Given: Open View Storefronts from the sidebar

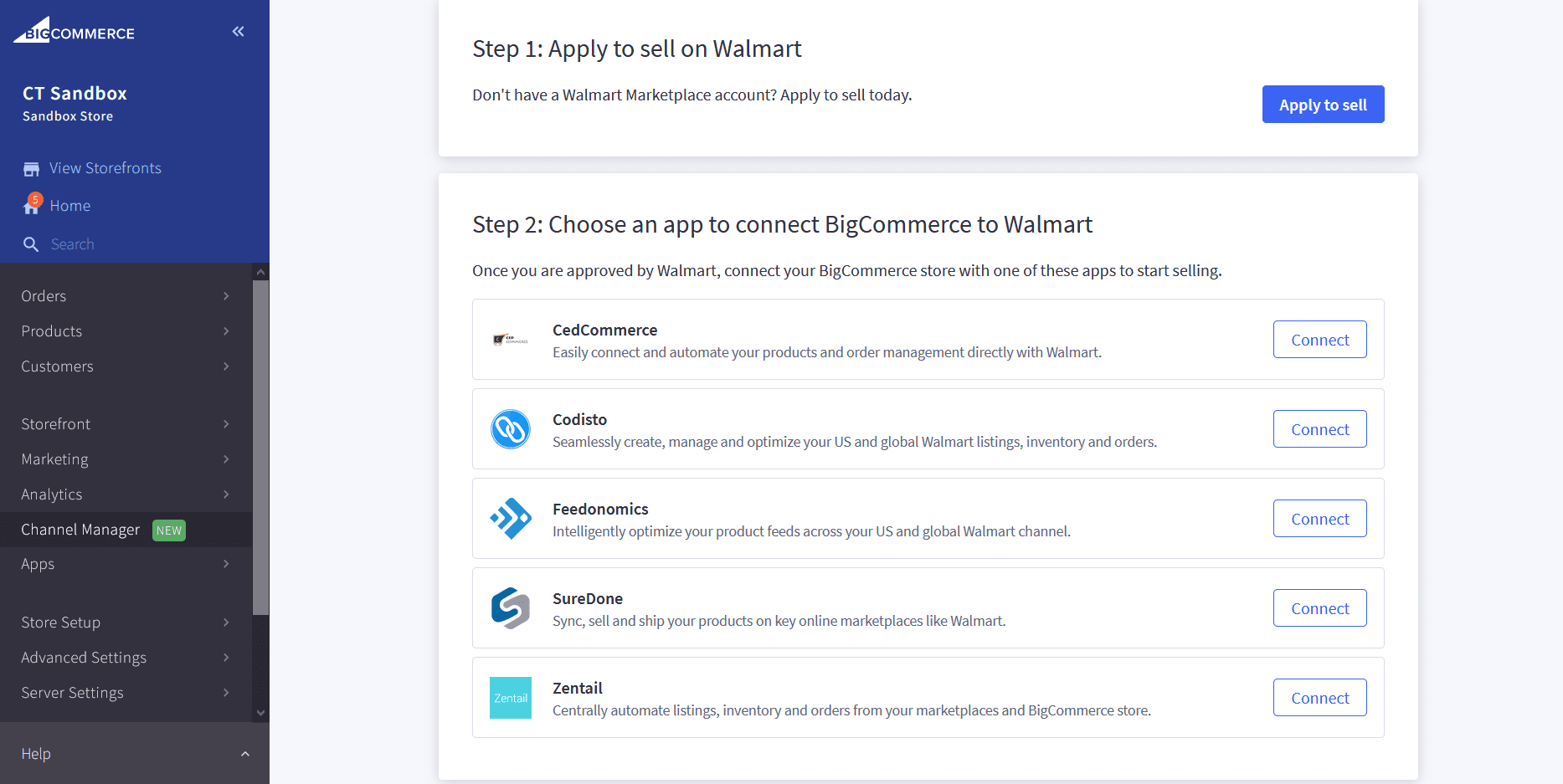Looking at the screenshot, I should 105,167.
